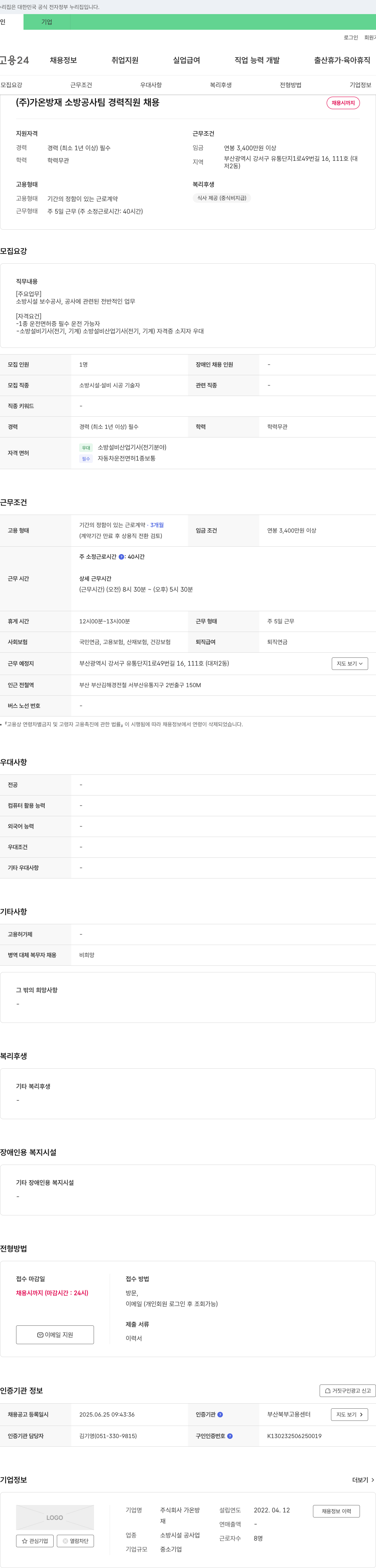Click the green 우대 badge
Image resolution: width=376 pixels, height=1568 pixels.
[x=86, y=448]
